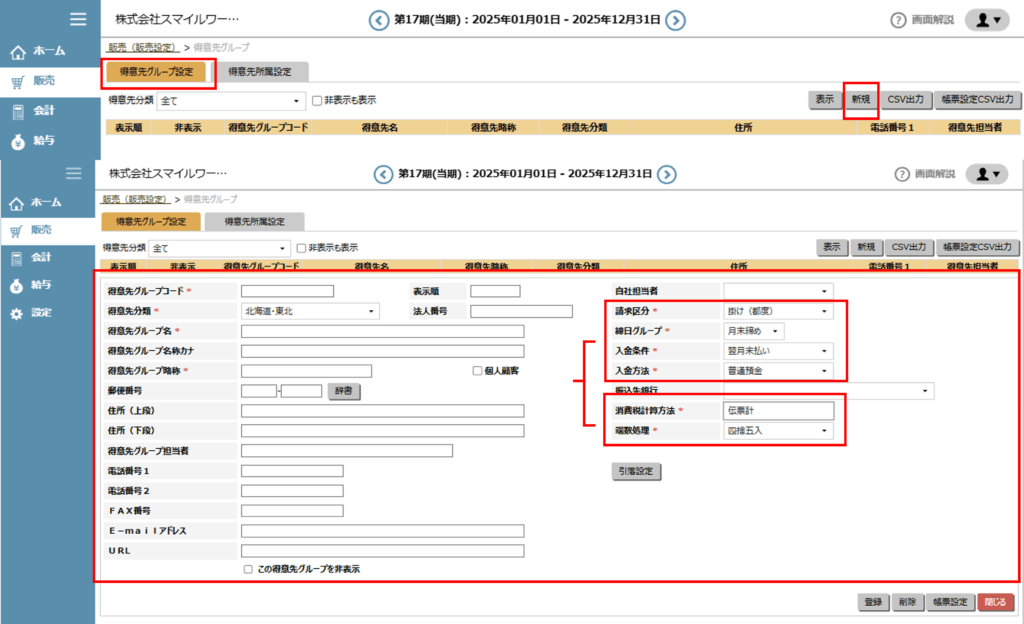Image resolution: width=1024 pixels, height=624 pixels.
Task: Click the red-outlined 新規 button
Action: (860, 100)
